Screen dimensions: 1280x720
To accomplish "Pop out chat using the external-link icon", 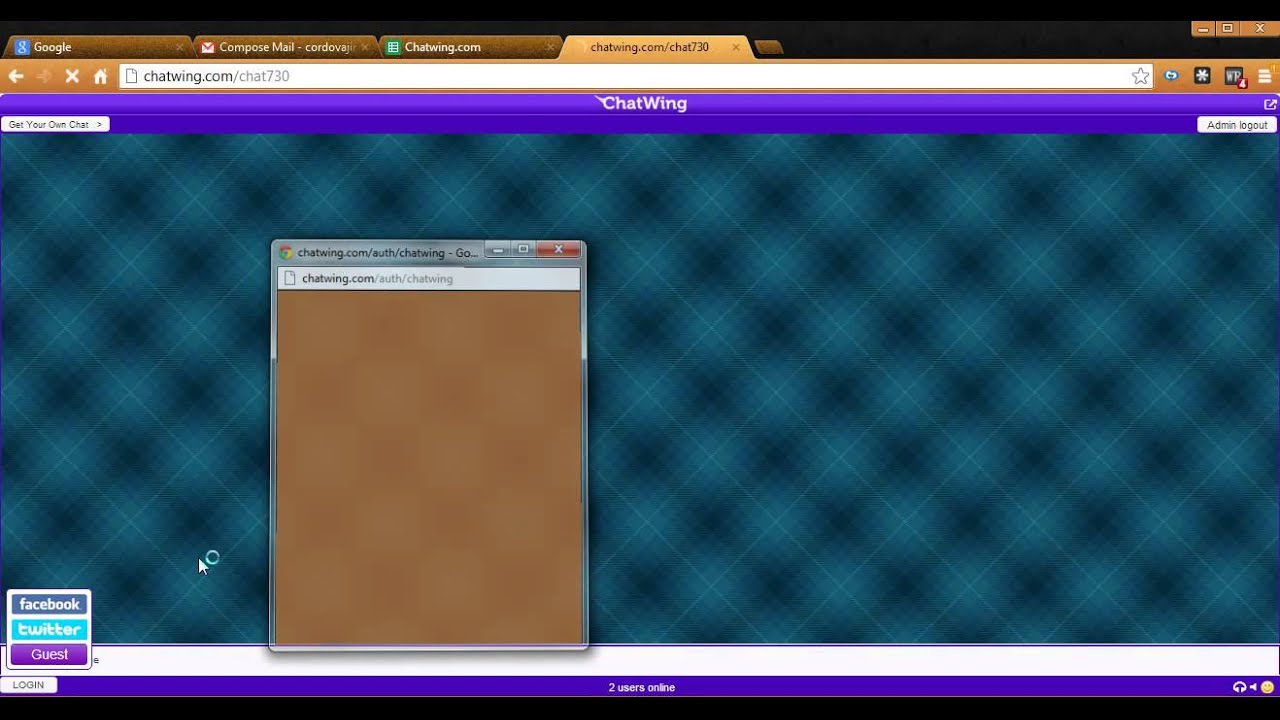I will [1270, 104].
